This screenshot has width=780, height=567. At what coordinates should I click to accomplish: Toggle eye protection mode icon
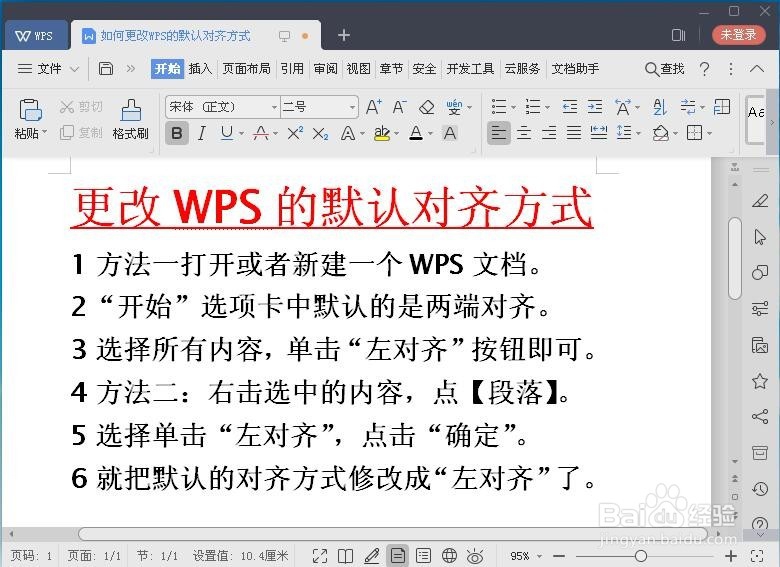point(475,556)
